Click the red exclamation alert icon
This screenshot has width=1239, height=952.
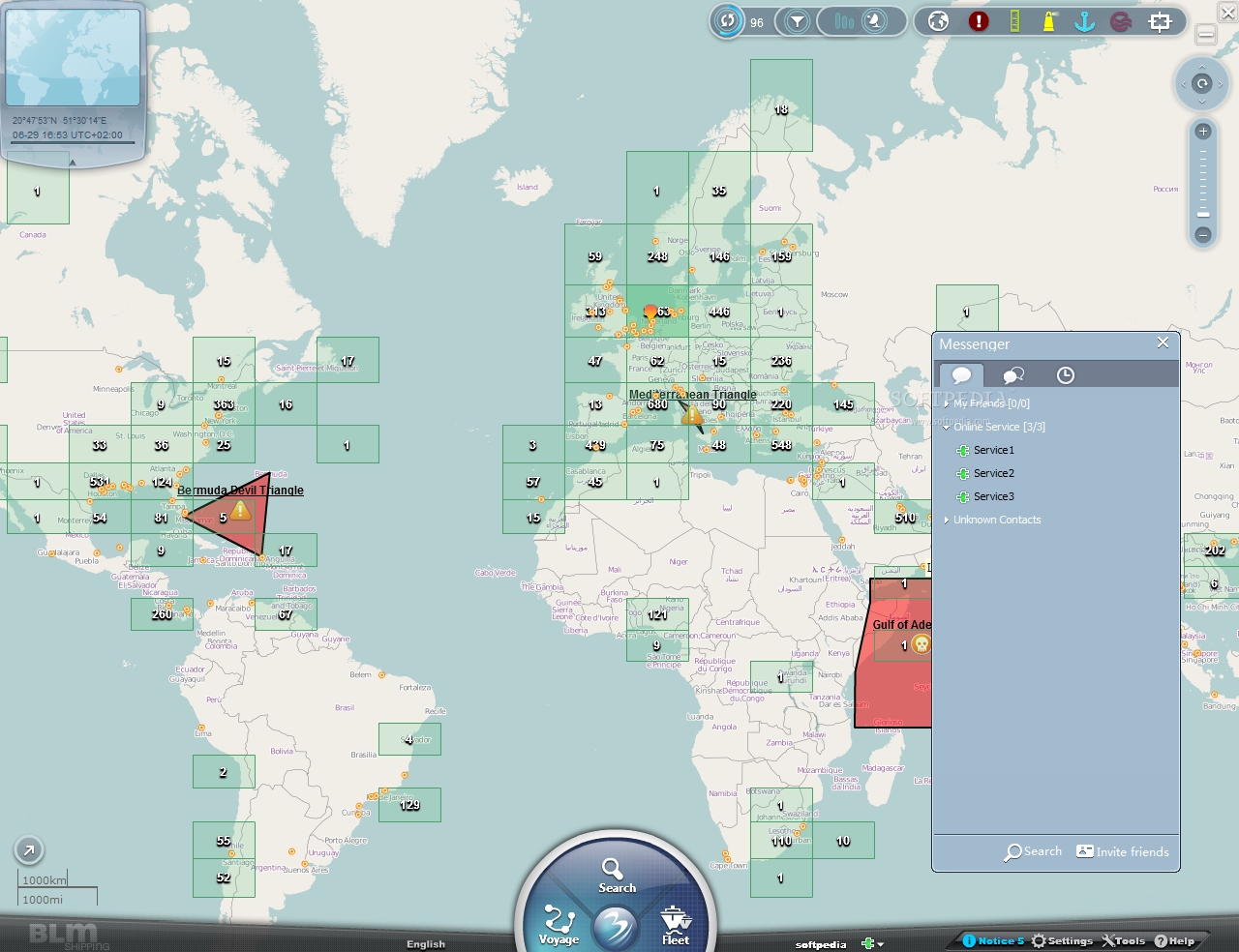979,21
